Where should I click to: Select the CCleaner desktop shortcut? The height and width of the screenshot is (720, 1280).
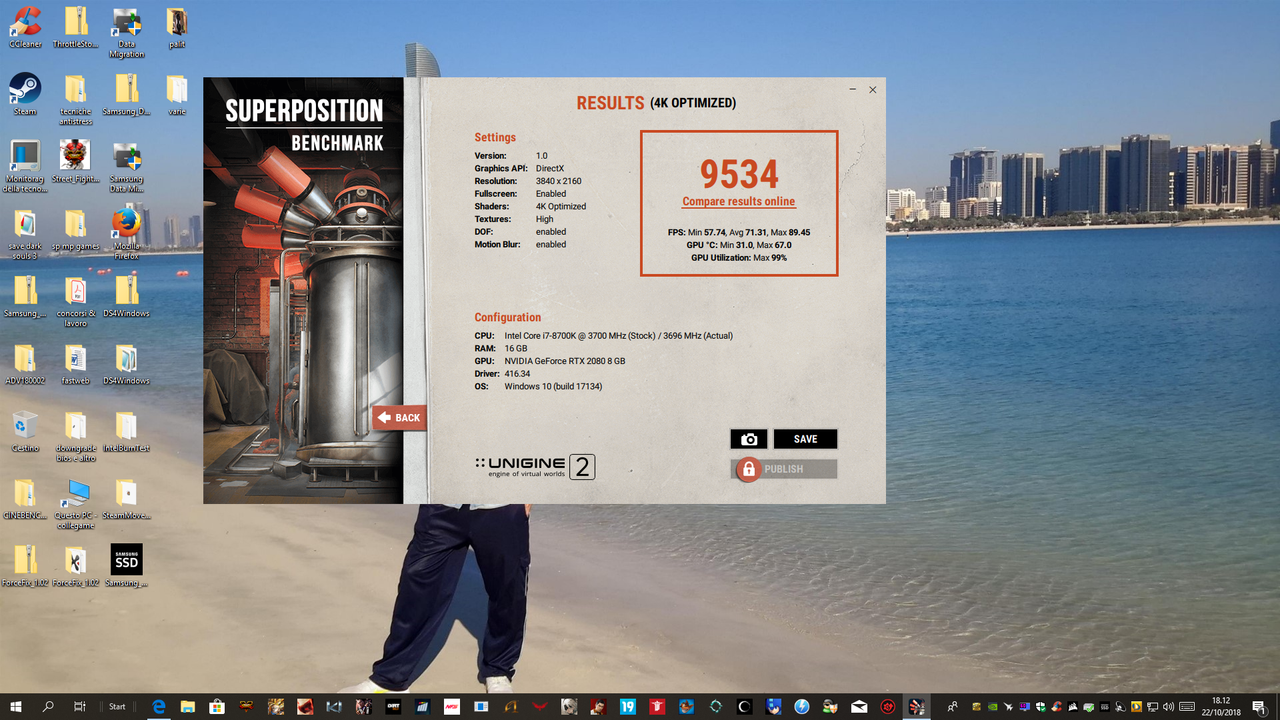click(x=25, y=27)
